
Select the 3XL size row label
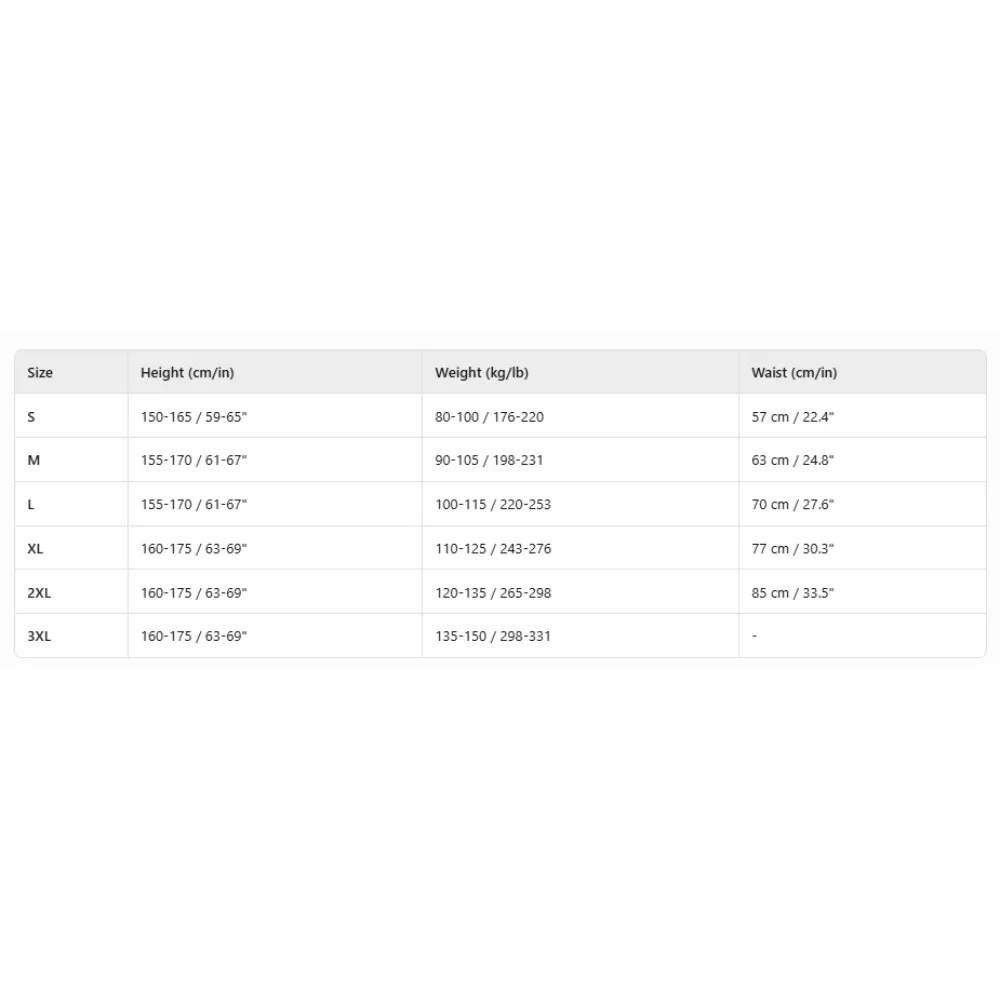tap(39, 637)
